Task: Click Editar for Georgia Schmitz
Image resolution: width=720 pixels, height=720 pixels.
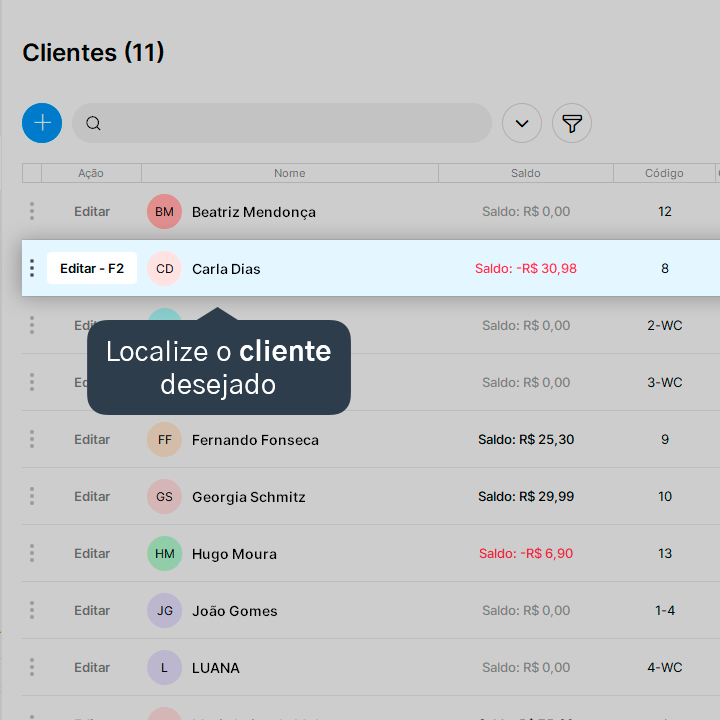Action: [92, 496]
